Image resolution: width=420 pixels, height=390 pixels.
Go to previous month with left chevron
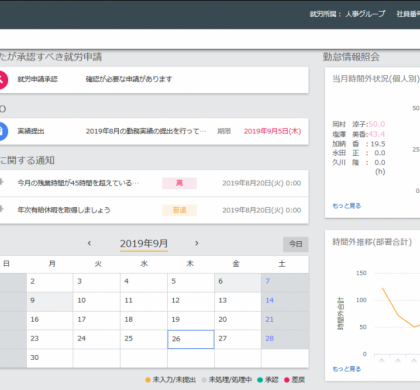coord(89,243)
